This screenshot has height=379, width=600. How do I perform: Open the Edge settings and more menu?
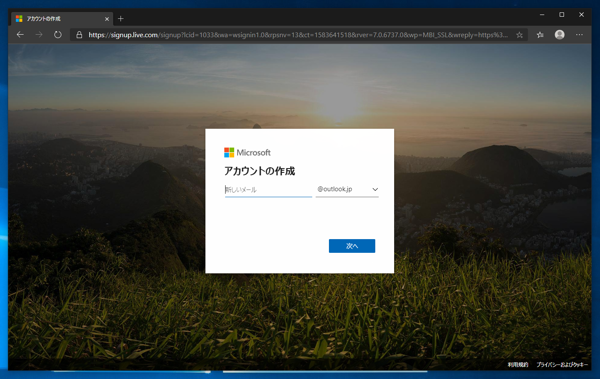tap(579, 35)
